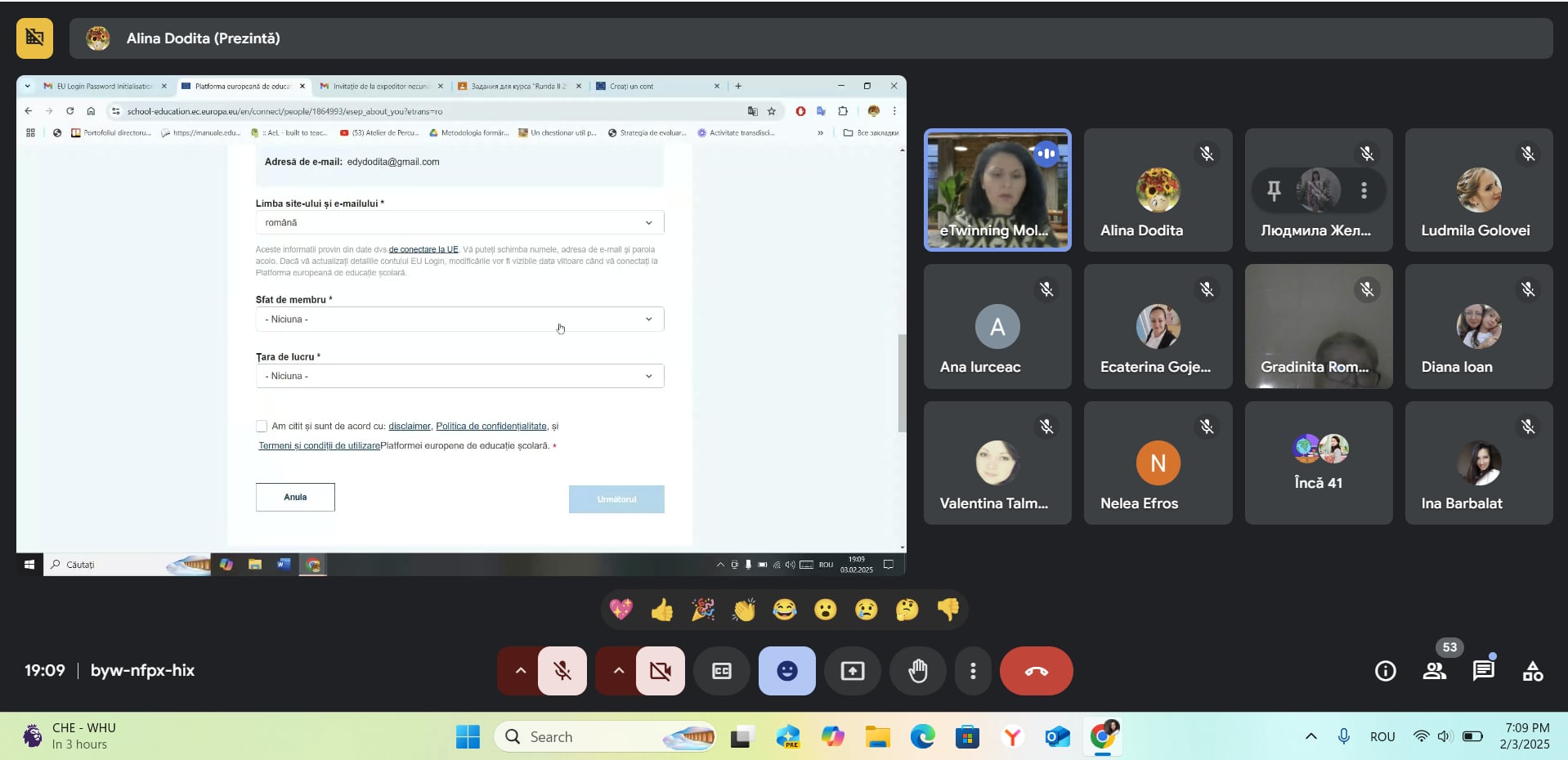Open more options three-dot menu
This screenshot has width=1568, height=760.
coord(972,671)
